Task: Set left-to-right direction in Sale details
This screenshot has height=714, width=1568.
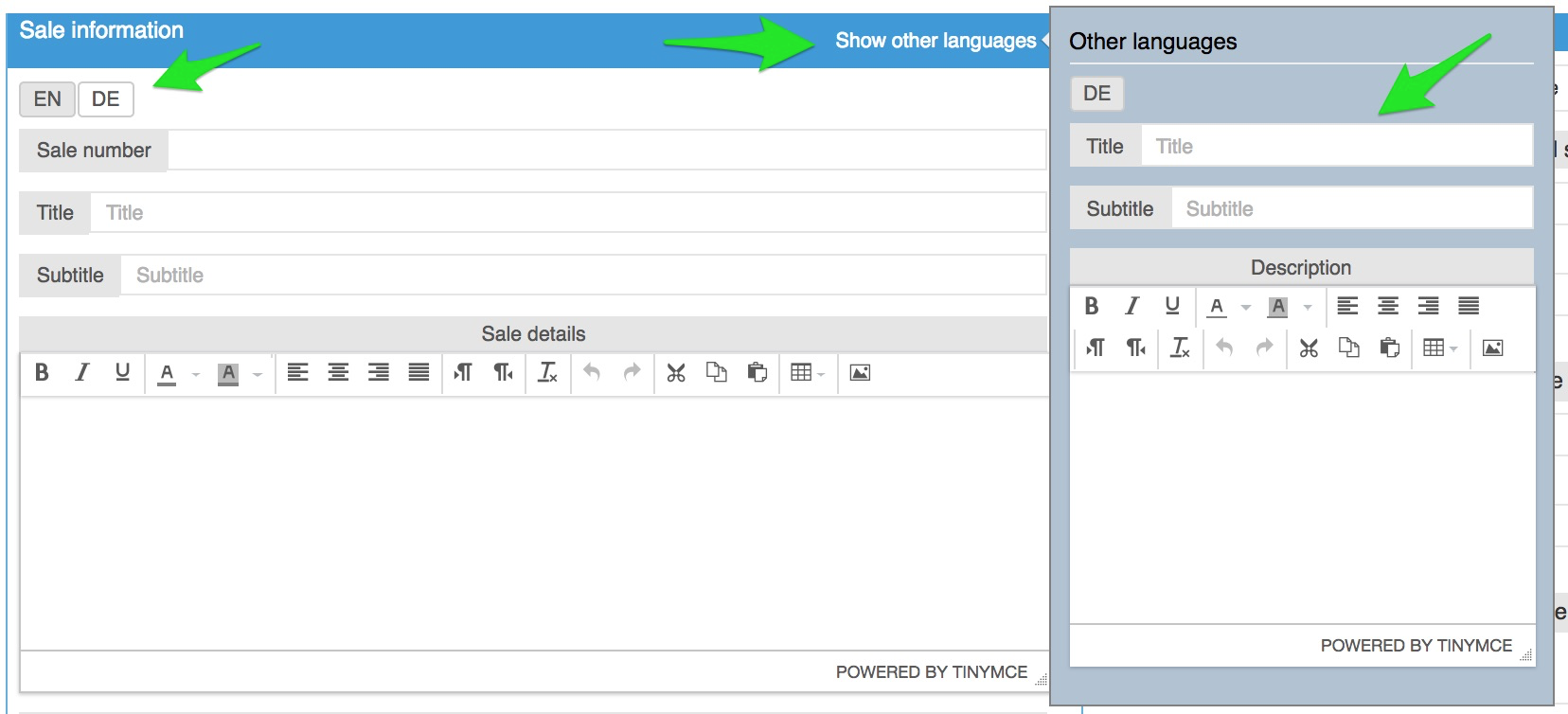Action: pos(463,372)
